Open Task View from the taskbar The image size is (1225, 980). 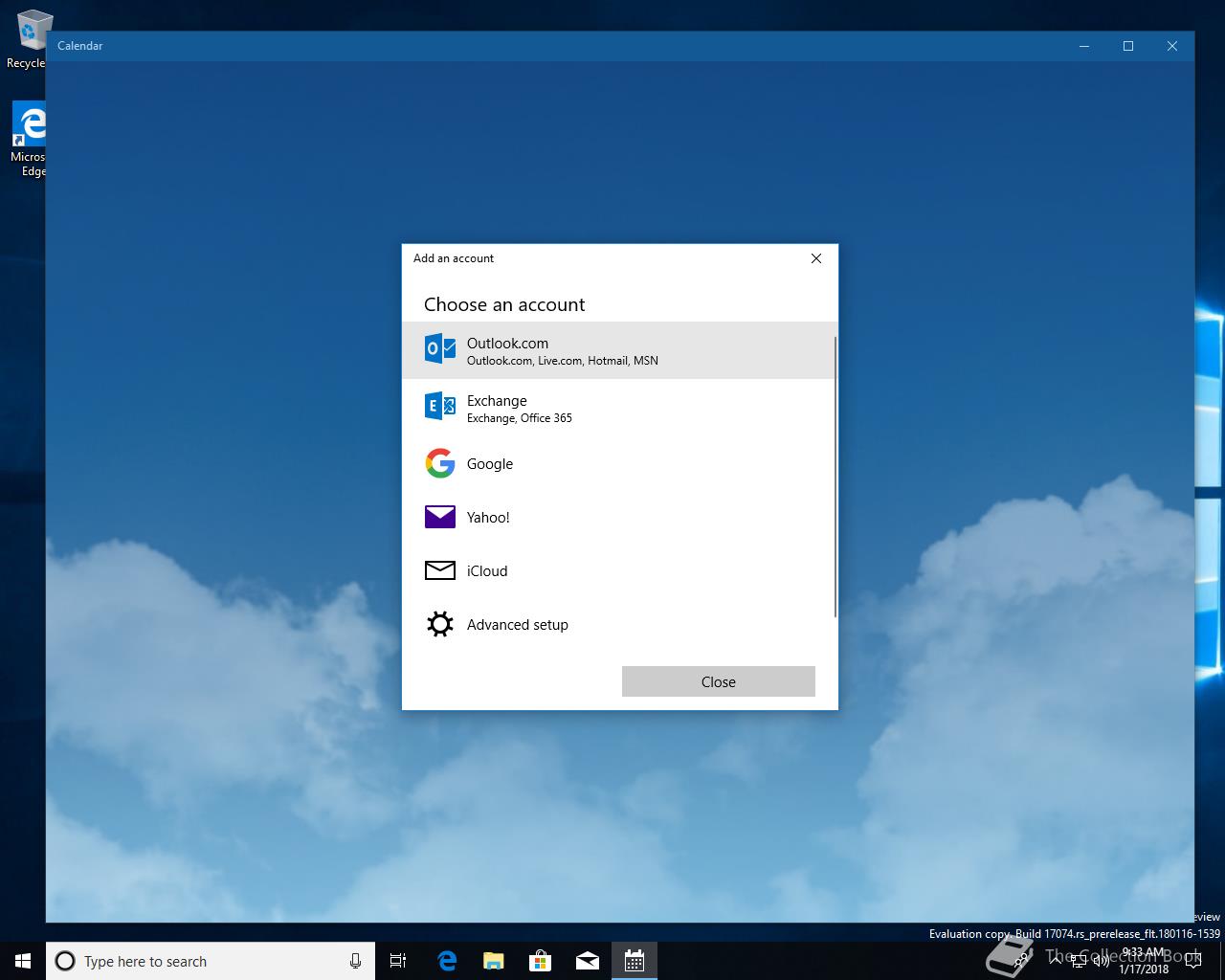point(398,961)
